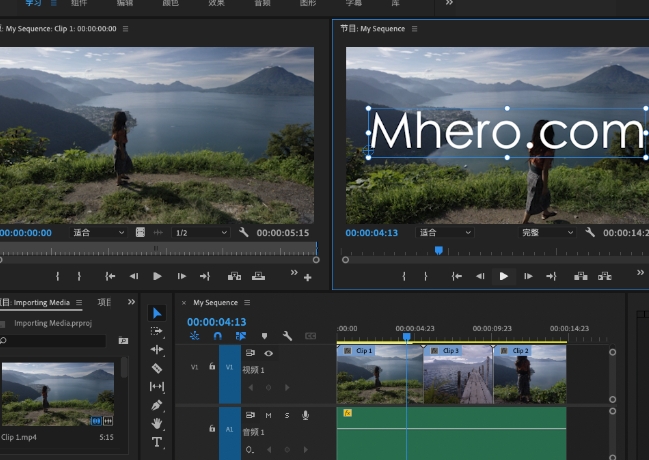Open Program monitor 完整 resolution dropdown
The width and height of the screenshot is (649, 460).
point(547,232)
